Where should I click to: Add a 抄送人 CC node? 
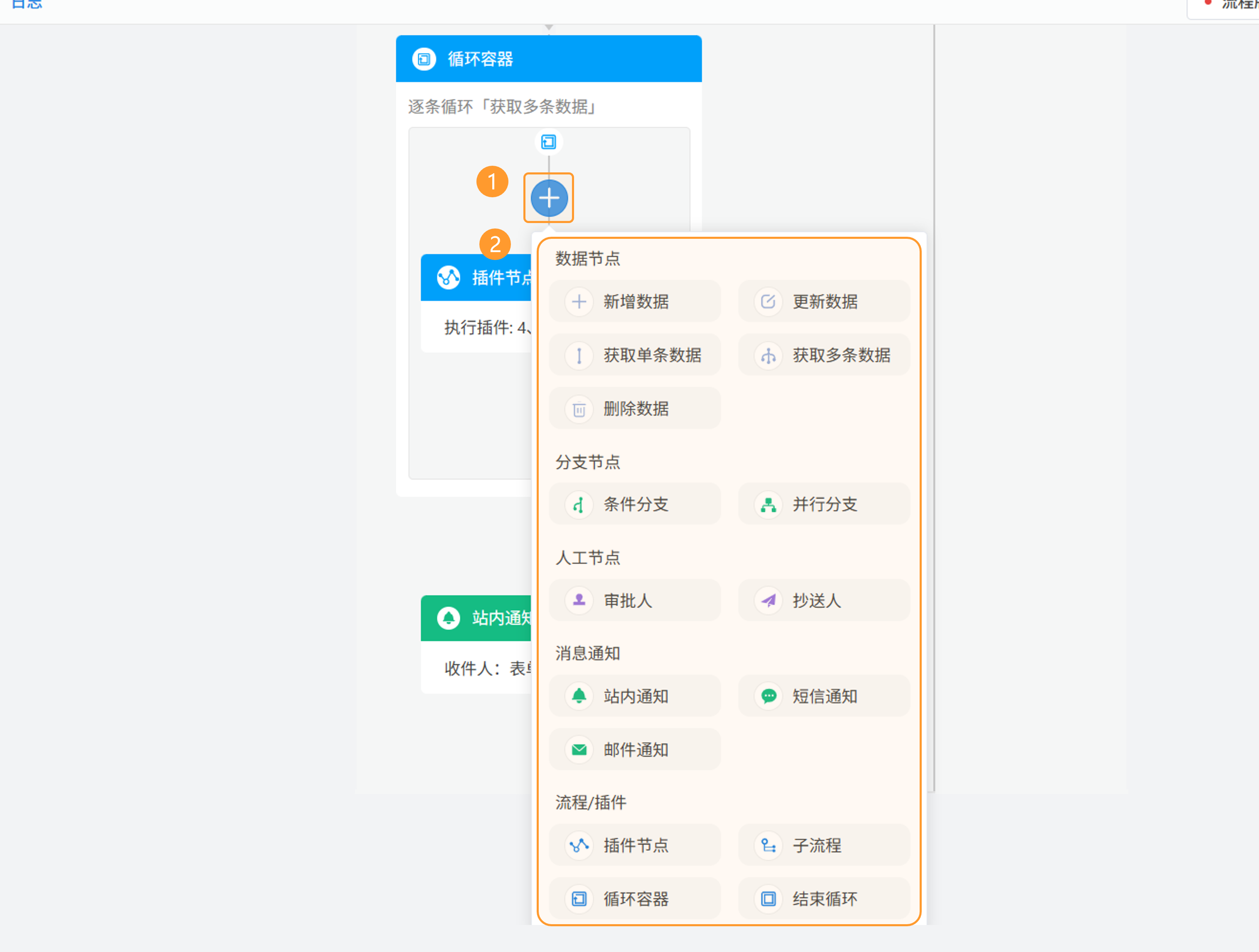[x=824, y=600]
